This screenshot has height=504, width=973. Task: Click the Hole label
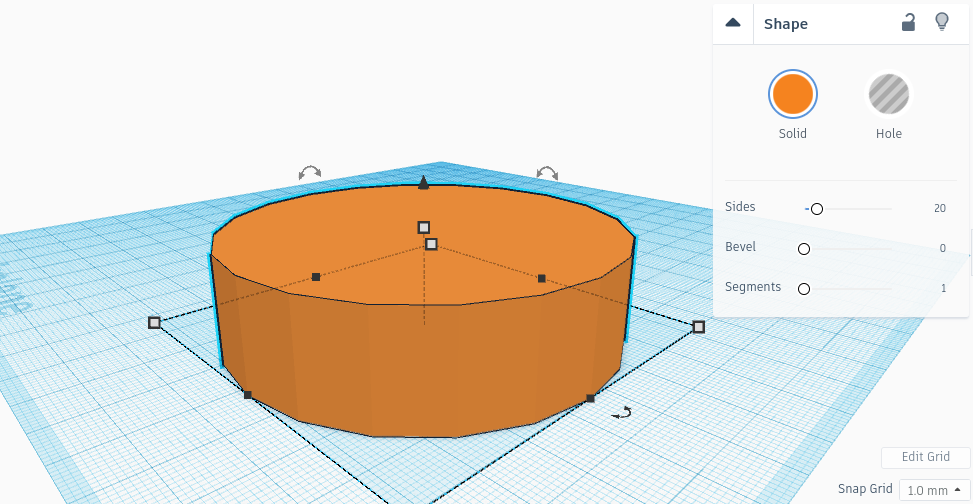click(889, 133)
